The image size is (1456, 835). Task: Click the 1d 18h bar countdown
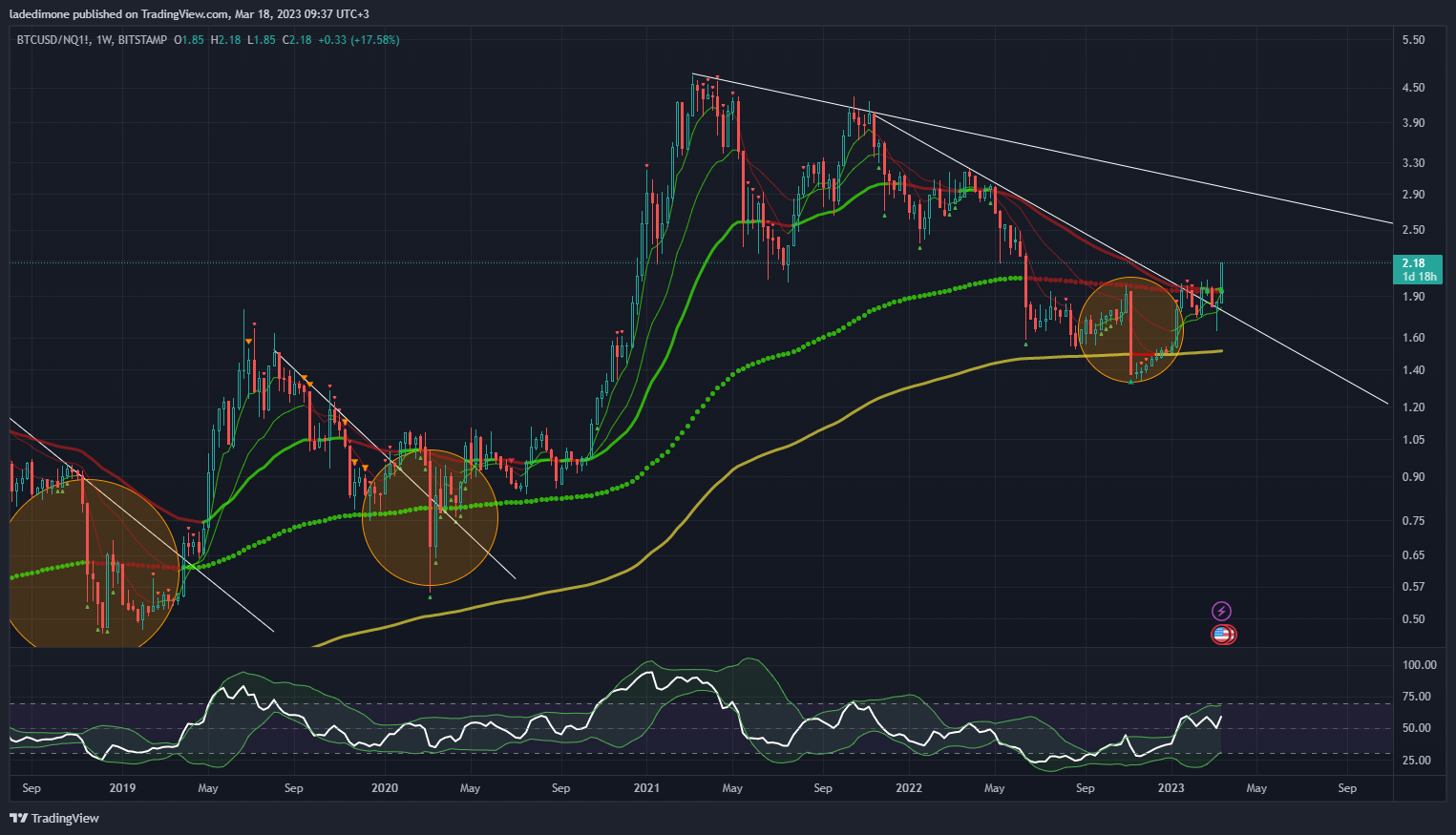[1419, 277]
